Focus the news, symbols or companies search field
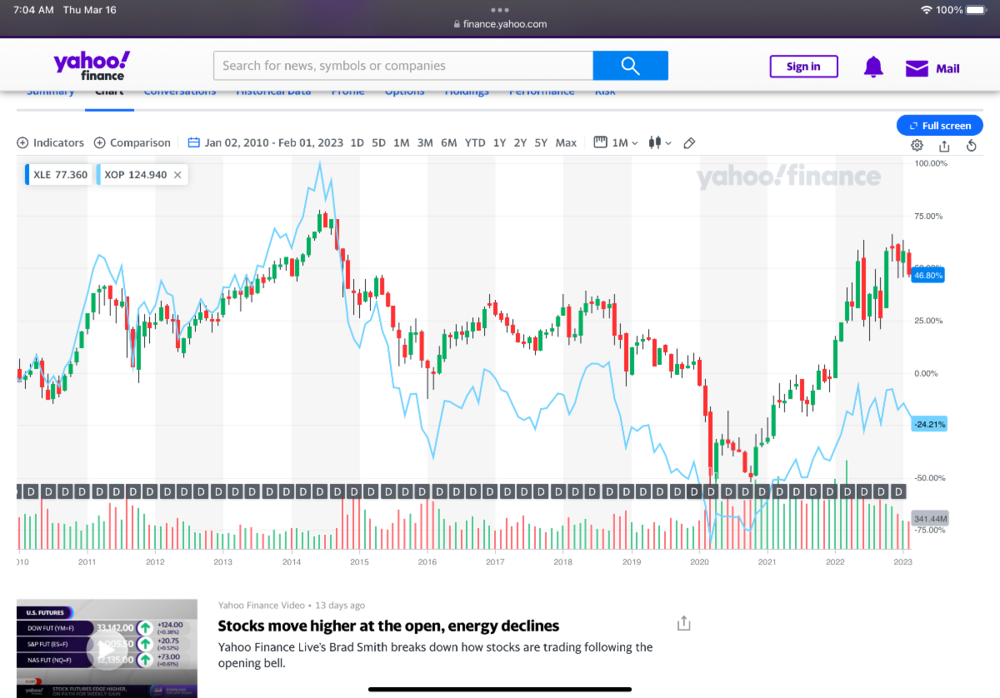The image size is (1000, 698). tap(403, 66)
